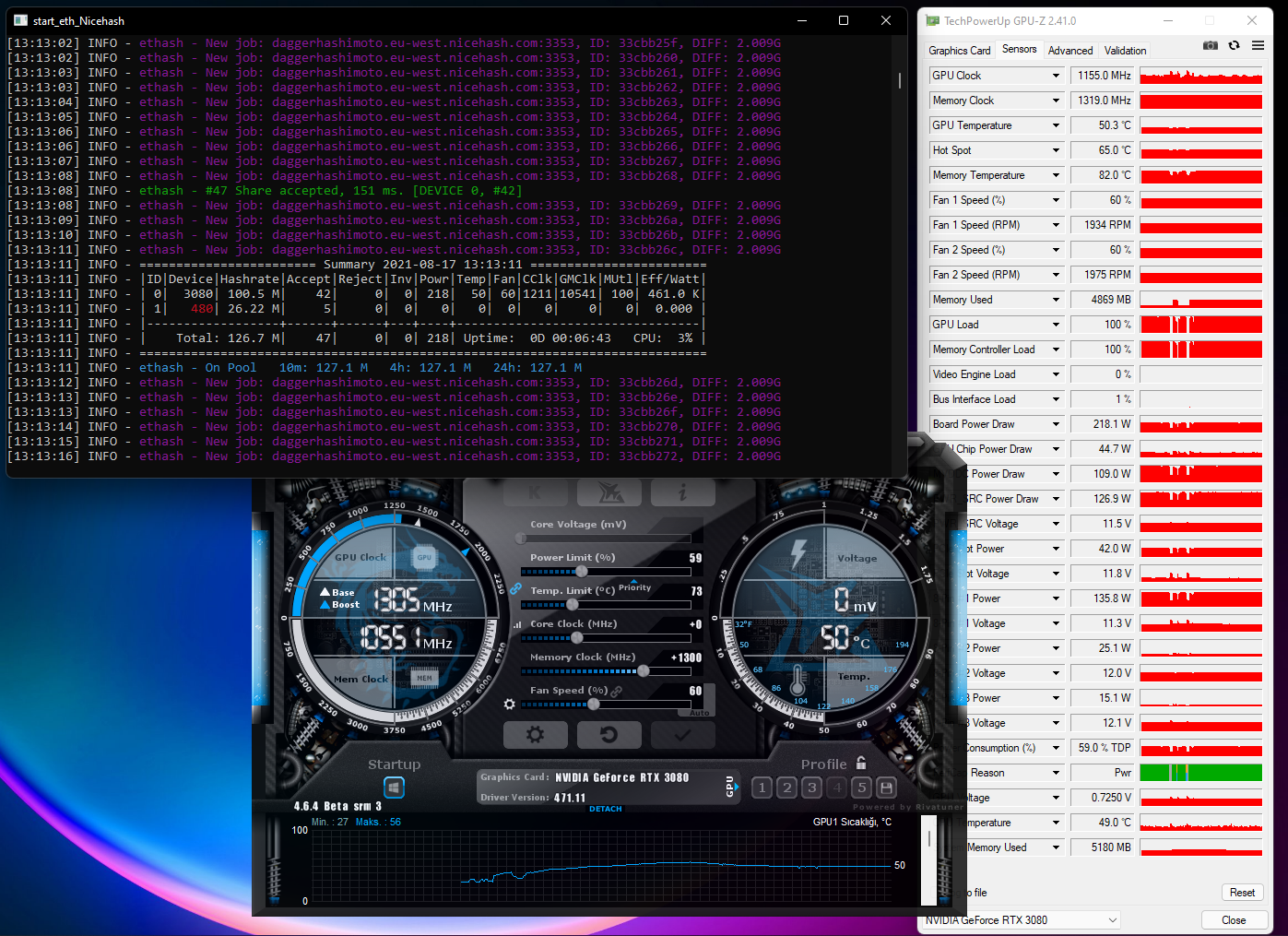Expand the GPU Clock sensor dropdown

coord(1057,76)
